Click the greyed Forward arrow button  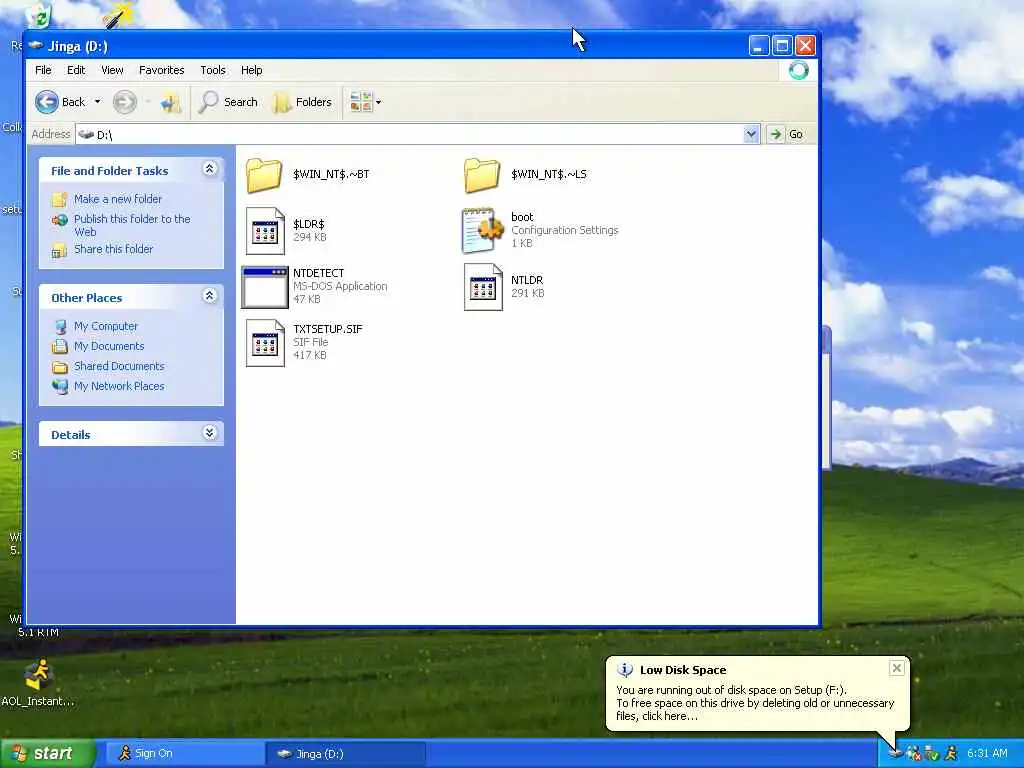[x=125, y=102]
